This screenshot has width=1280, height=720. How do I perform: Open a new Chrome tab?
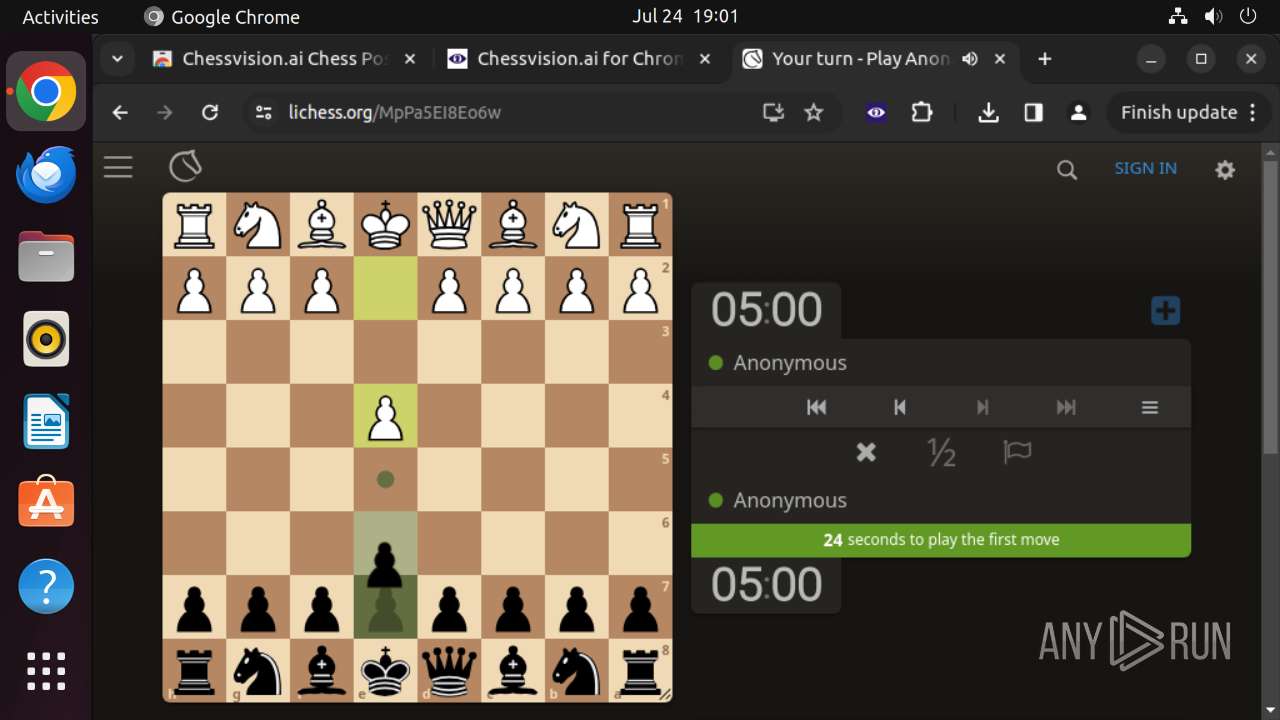(x=1045, y=59)
